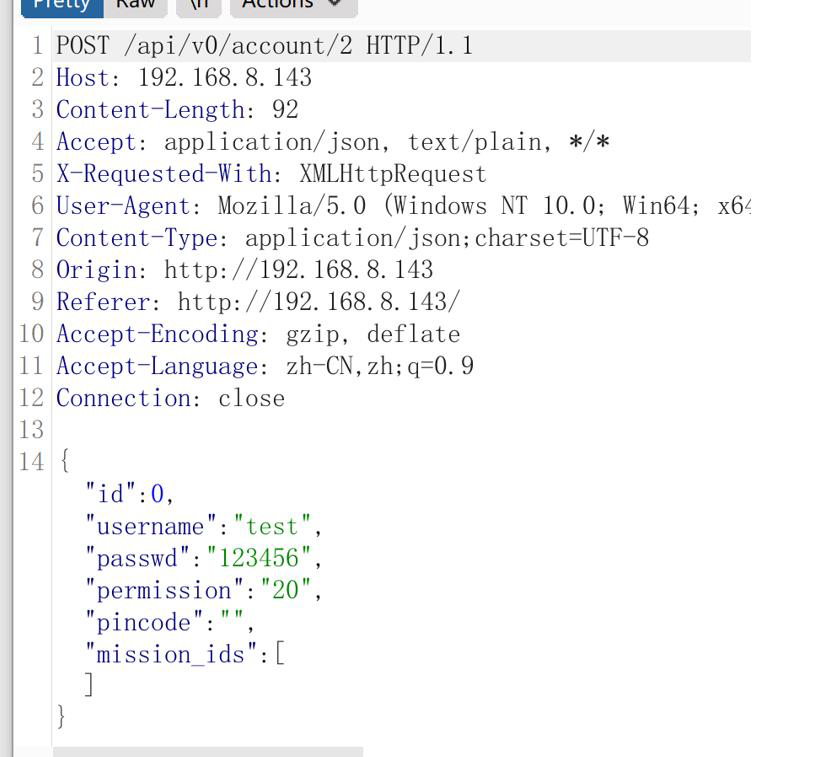Click the Content-Length value 92
Image resolution: width=814 pixels, height=757 pixels.
click(285, 110)
